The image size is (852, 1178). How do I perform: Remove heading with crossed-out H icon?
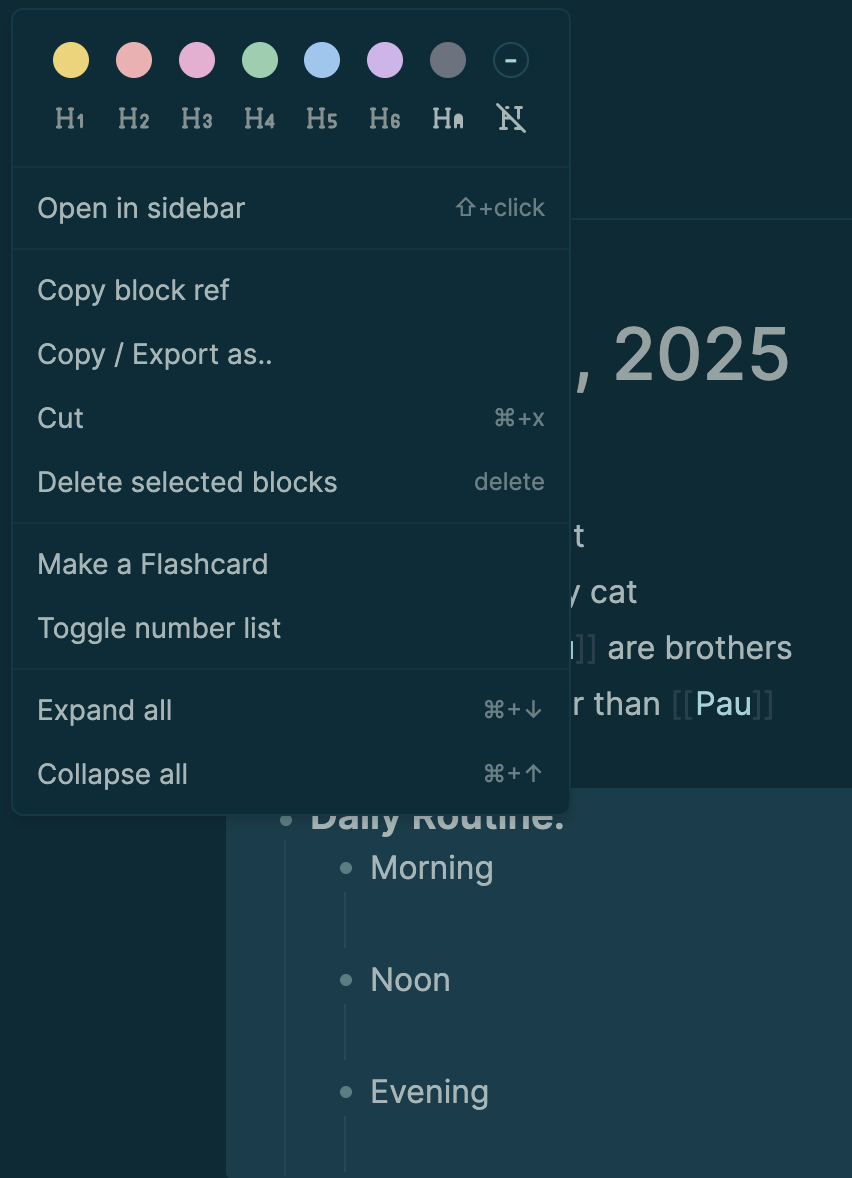coord(511,119)
